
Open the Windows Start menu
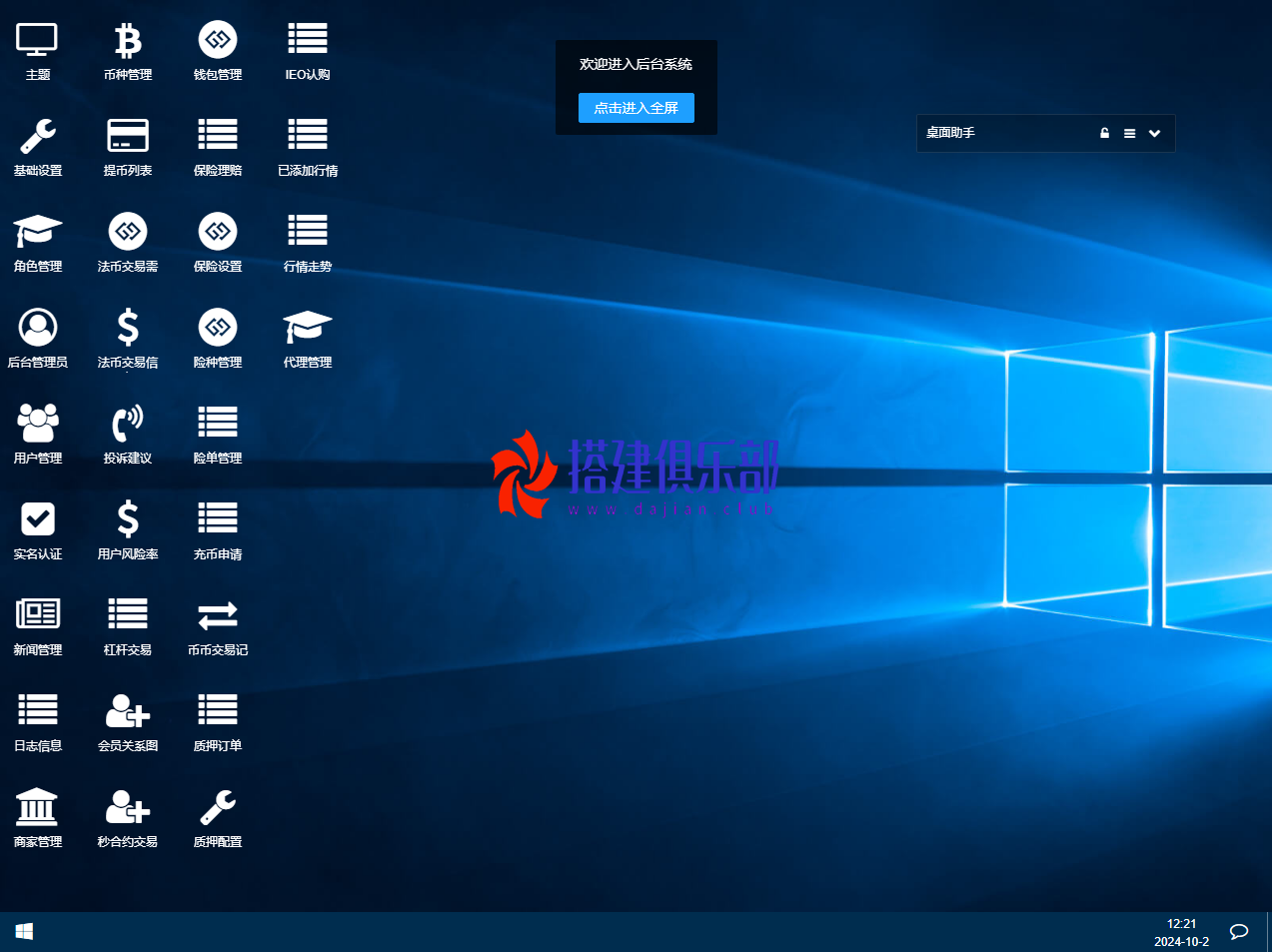tap(25, 931)
